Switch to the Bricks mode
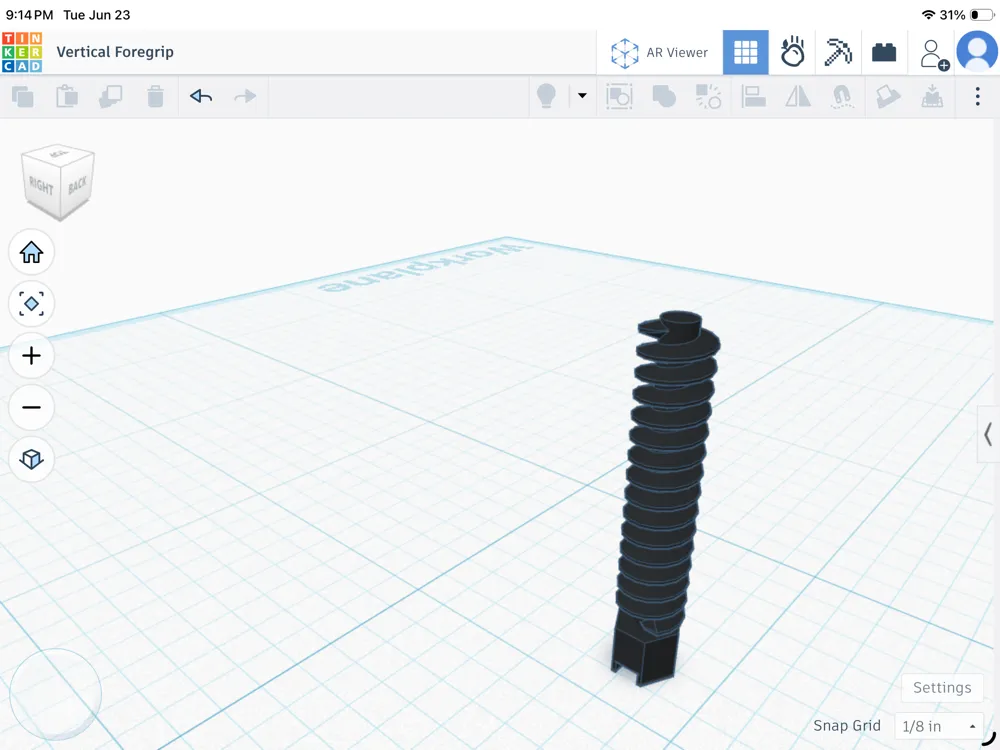 click(884, 52)
